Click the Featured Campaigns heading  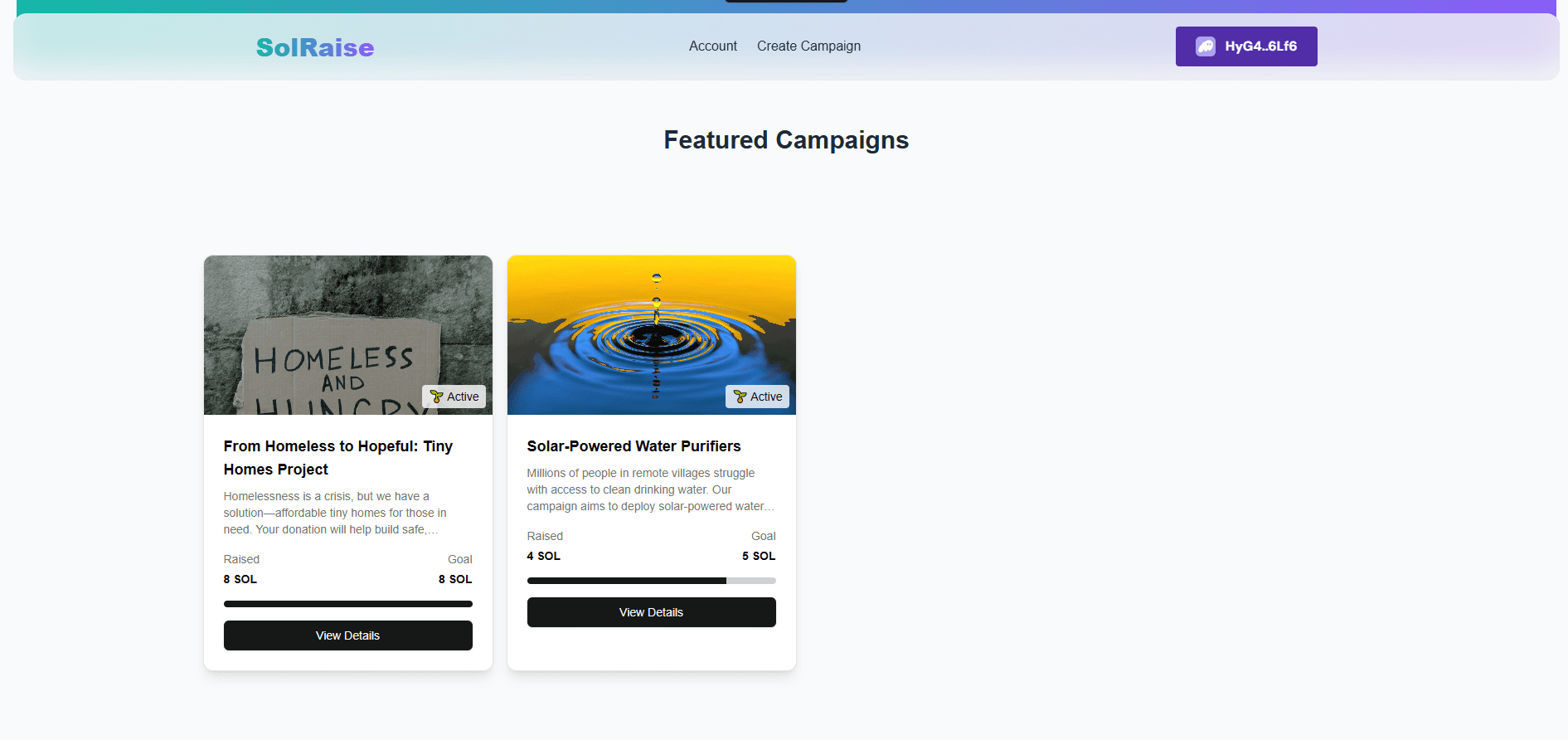[x=786, y=140]
